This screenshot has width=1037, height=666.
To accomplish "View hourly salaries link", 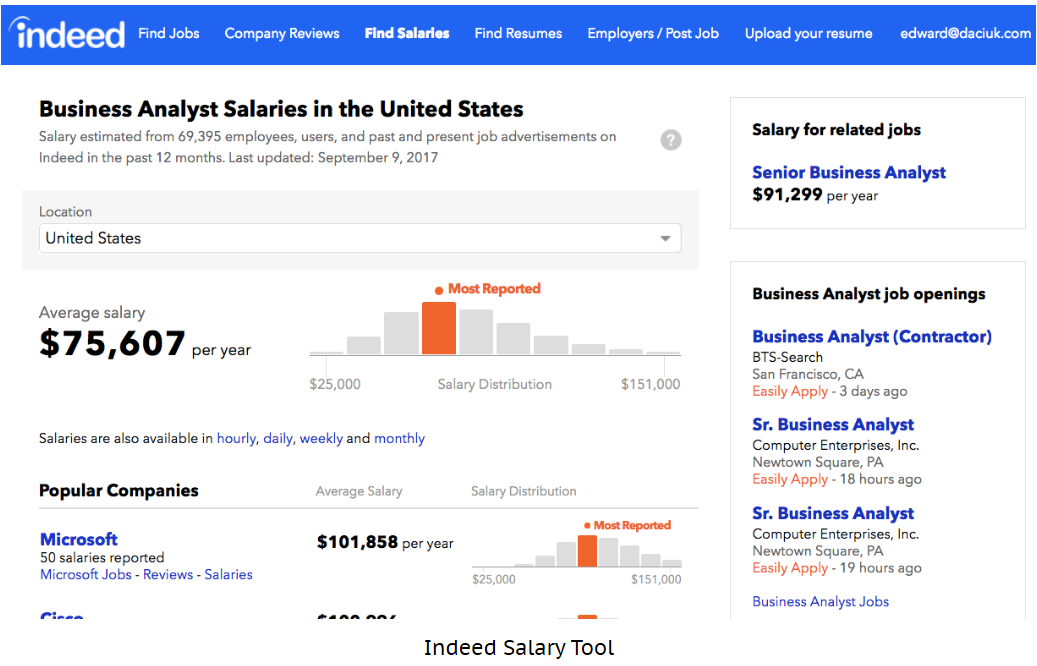I will click(236, 438).
